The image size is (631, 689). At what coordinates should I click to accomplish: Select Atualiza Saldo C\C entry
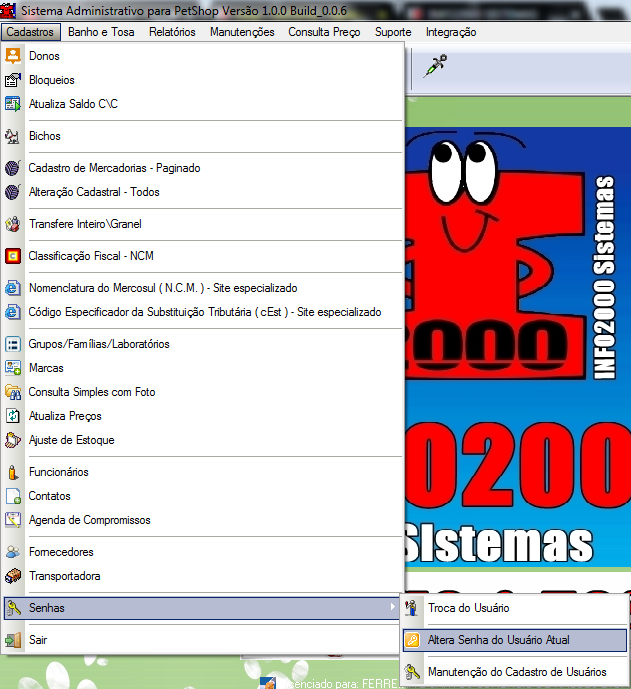pos(203,104)
